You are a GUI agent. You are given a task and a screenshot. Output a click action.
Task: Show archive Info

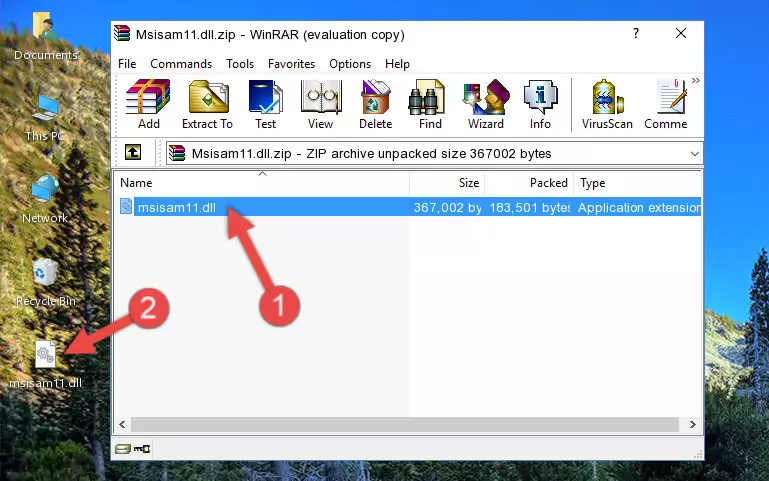(540, 104)
